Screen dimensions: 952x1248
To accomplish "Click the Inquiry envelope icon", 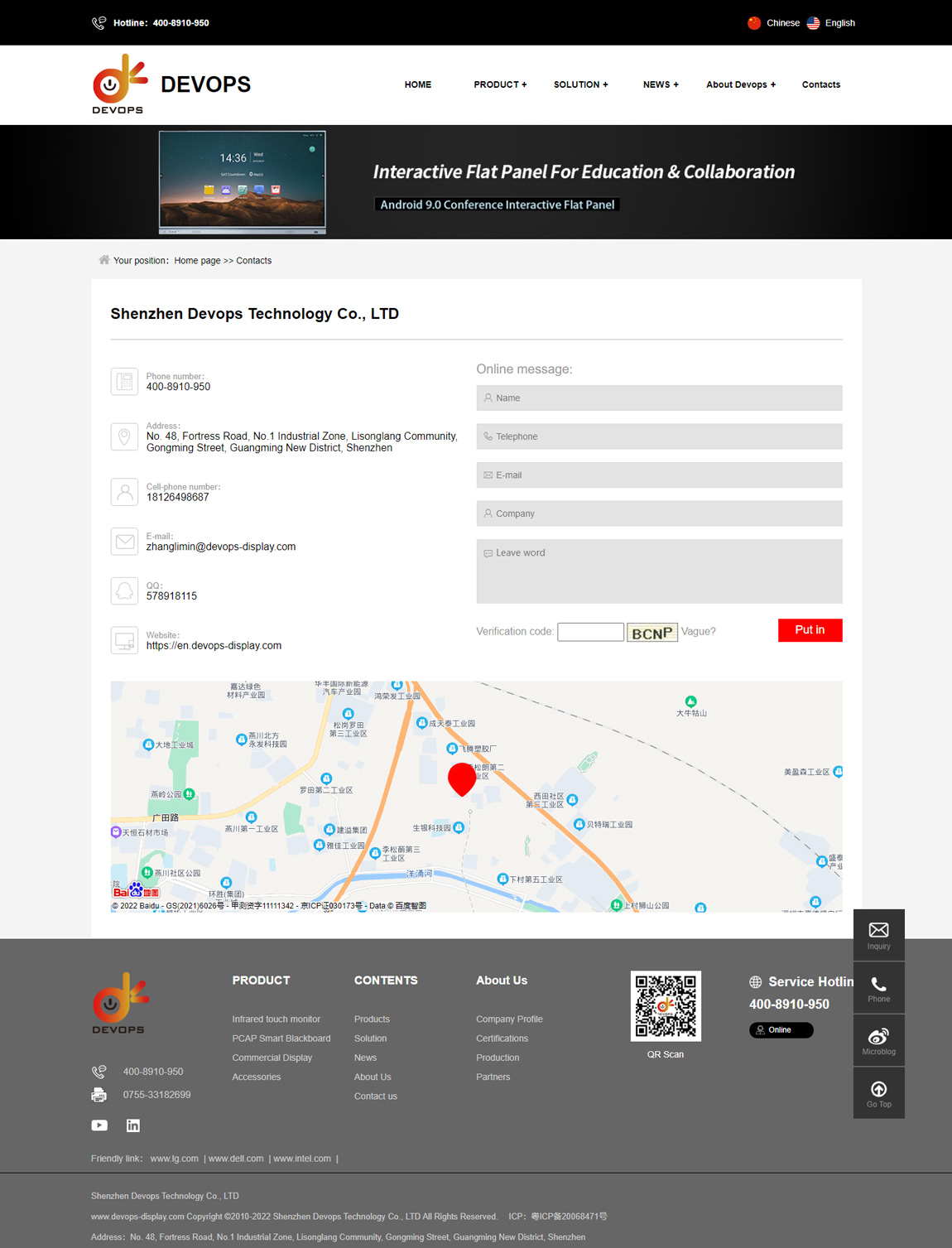I will click(878, 931).
